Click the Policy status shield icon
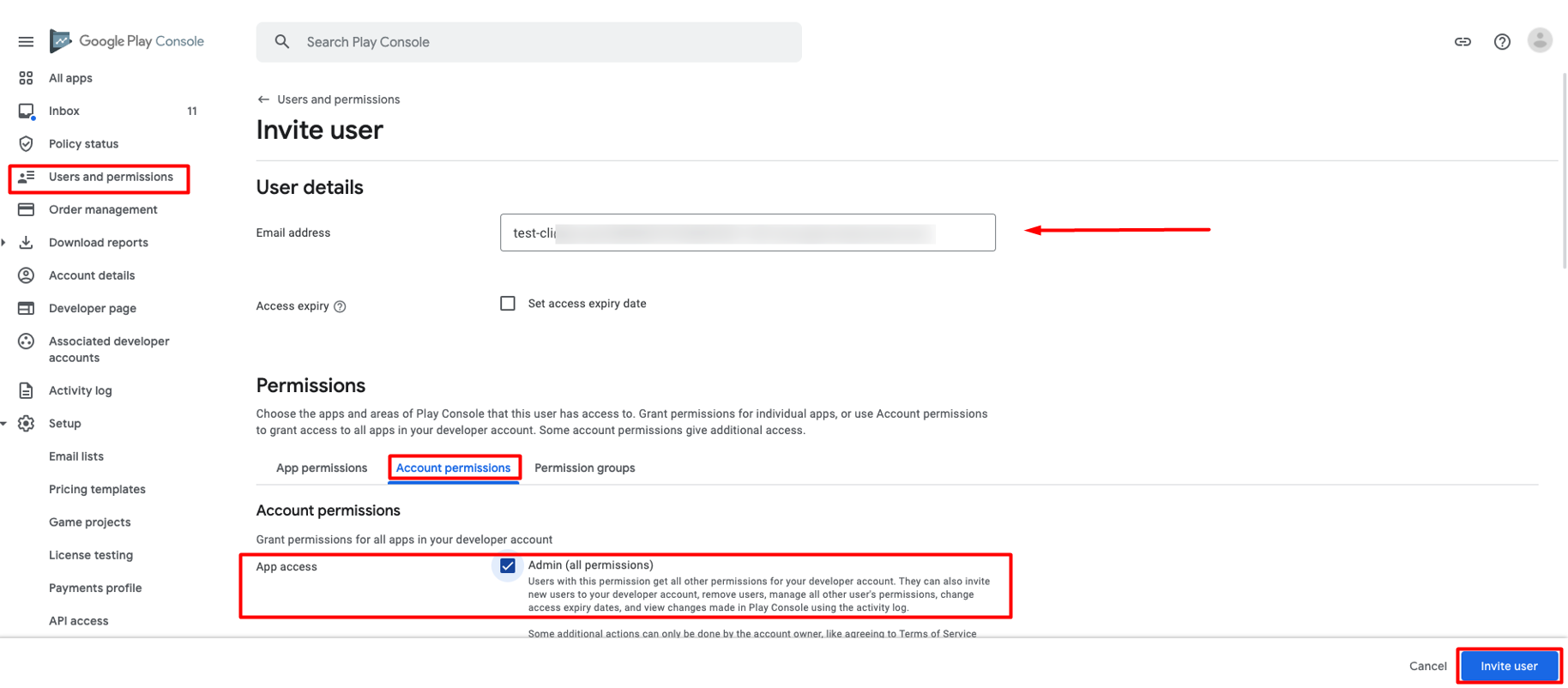This screenshot has height=688, width=1568. (x=26, y=143)
